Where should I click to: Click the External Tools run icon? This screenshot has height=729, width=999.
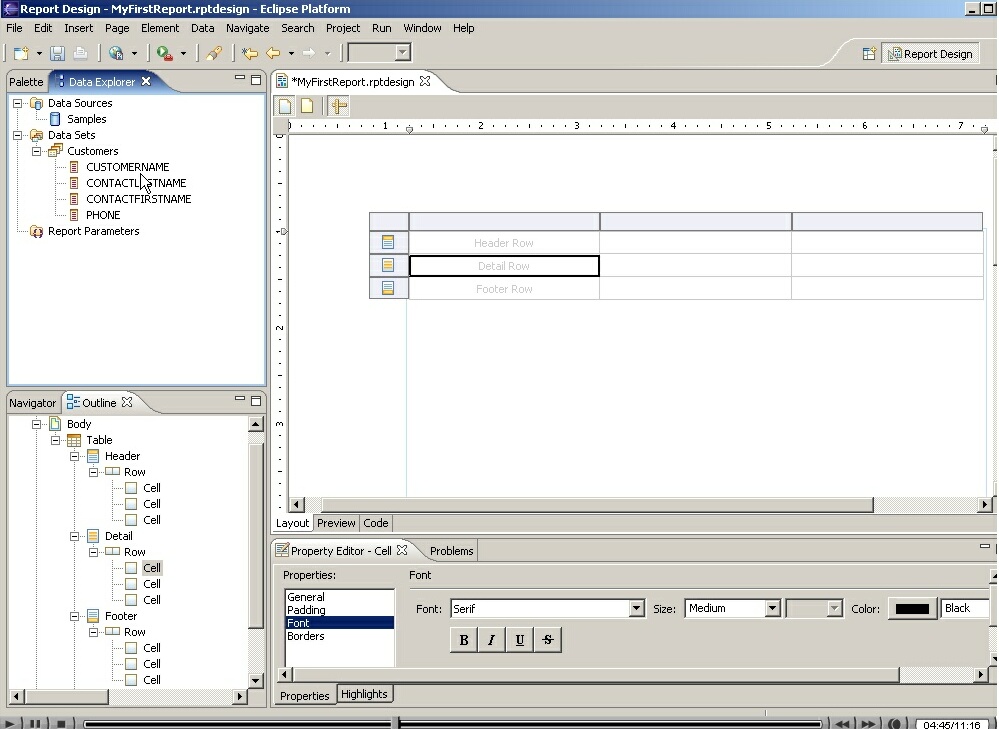[x=164, y=54]
